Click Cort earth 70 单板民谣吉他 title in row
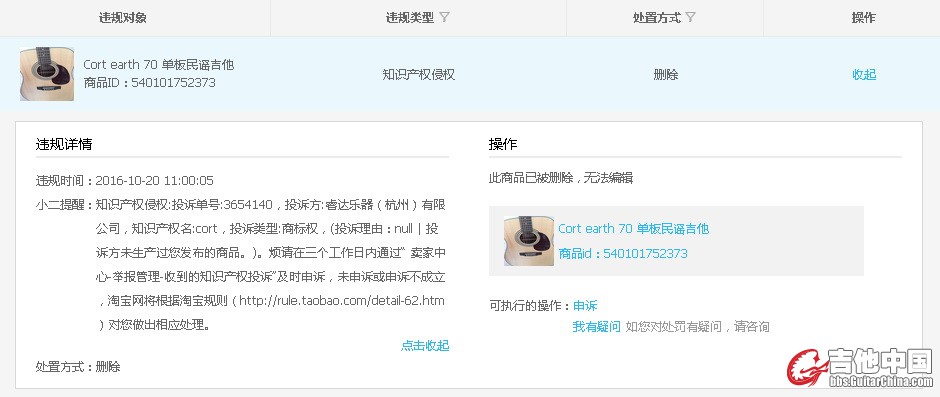The image size is (940, 397). (158, 64)
